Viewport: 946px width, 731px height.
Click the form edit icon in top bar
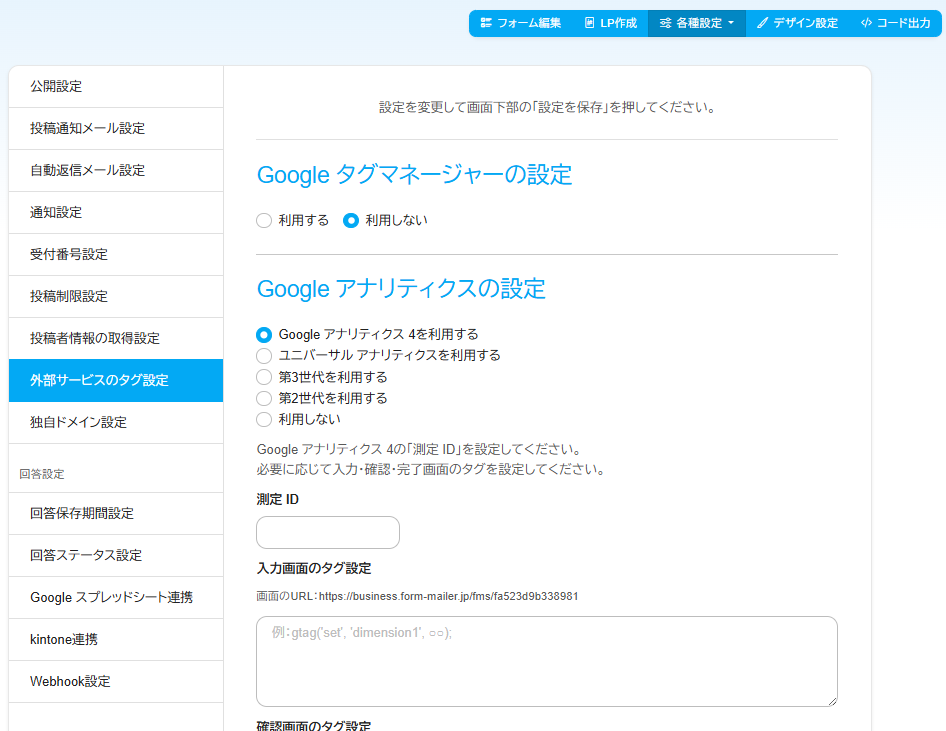point(486,23)
